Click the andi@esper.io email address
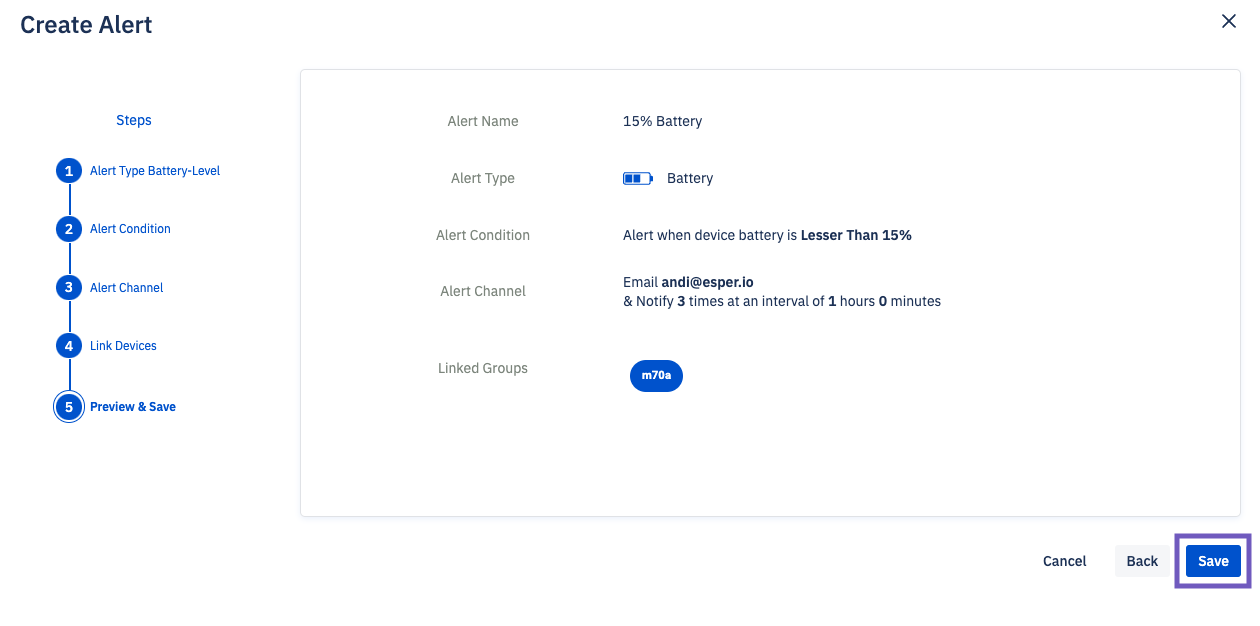 (707, 283)
